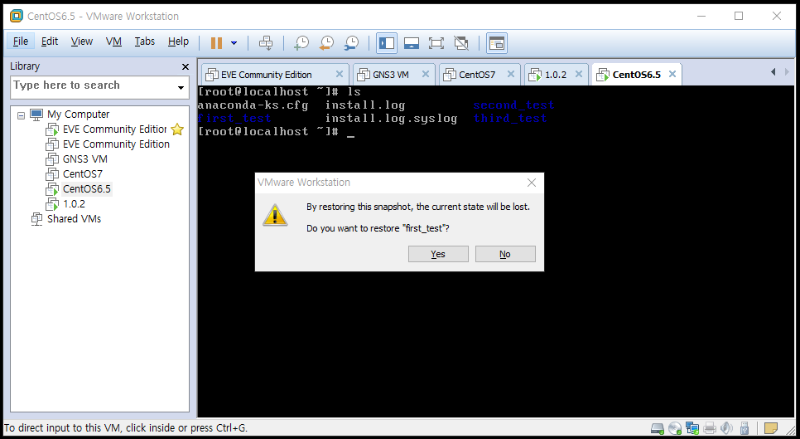800x439 pixels.
Task: Switch to the CentOS7 tab
Action: [x=477, y=75]
